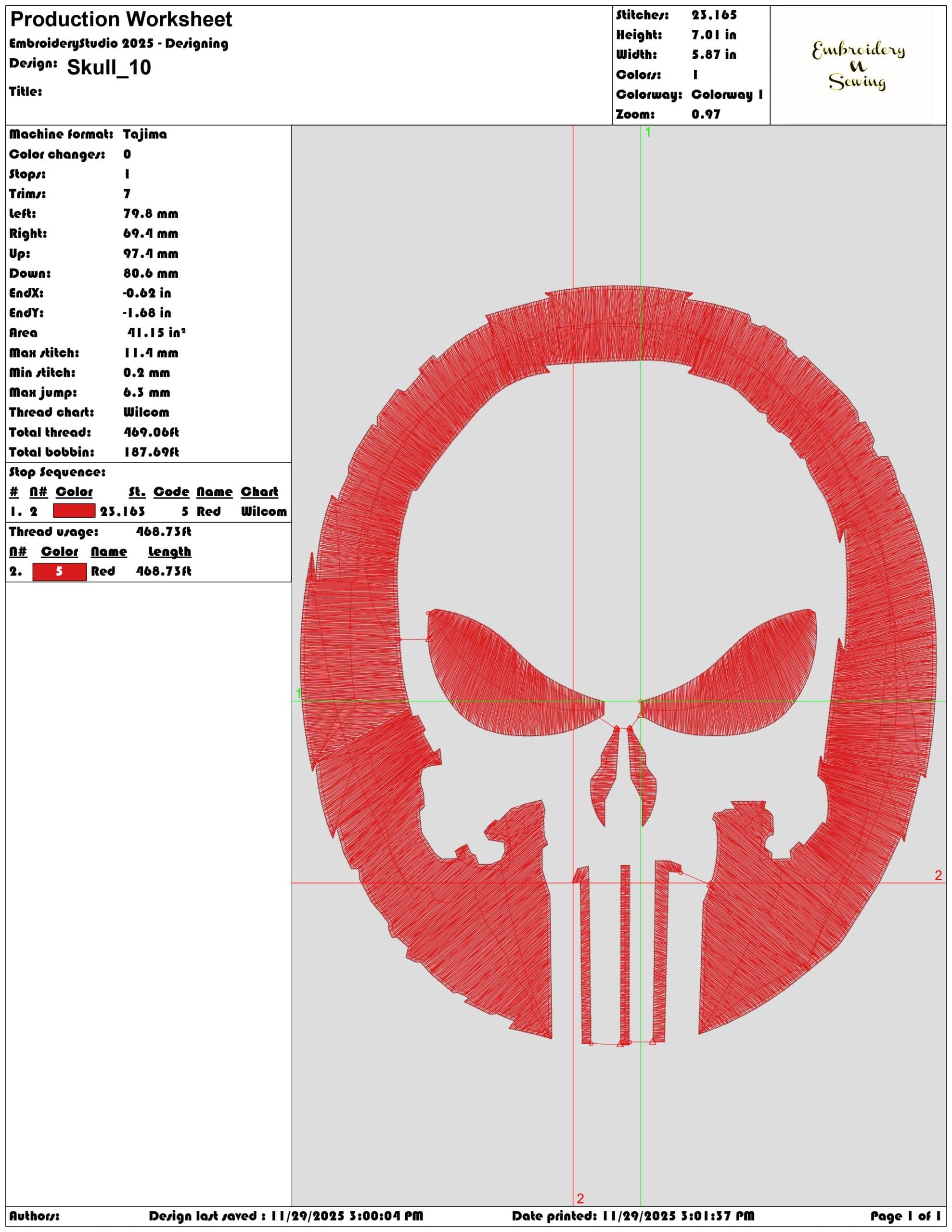
Task: Click the Date printed timestamp
Action: (632, 1216)
